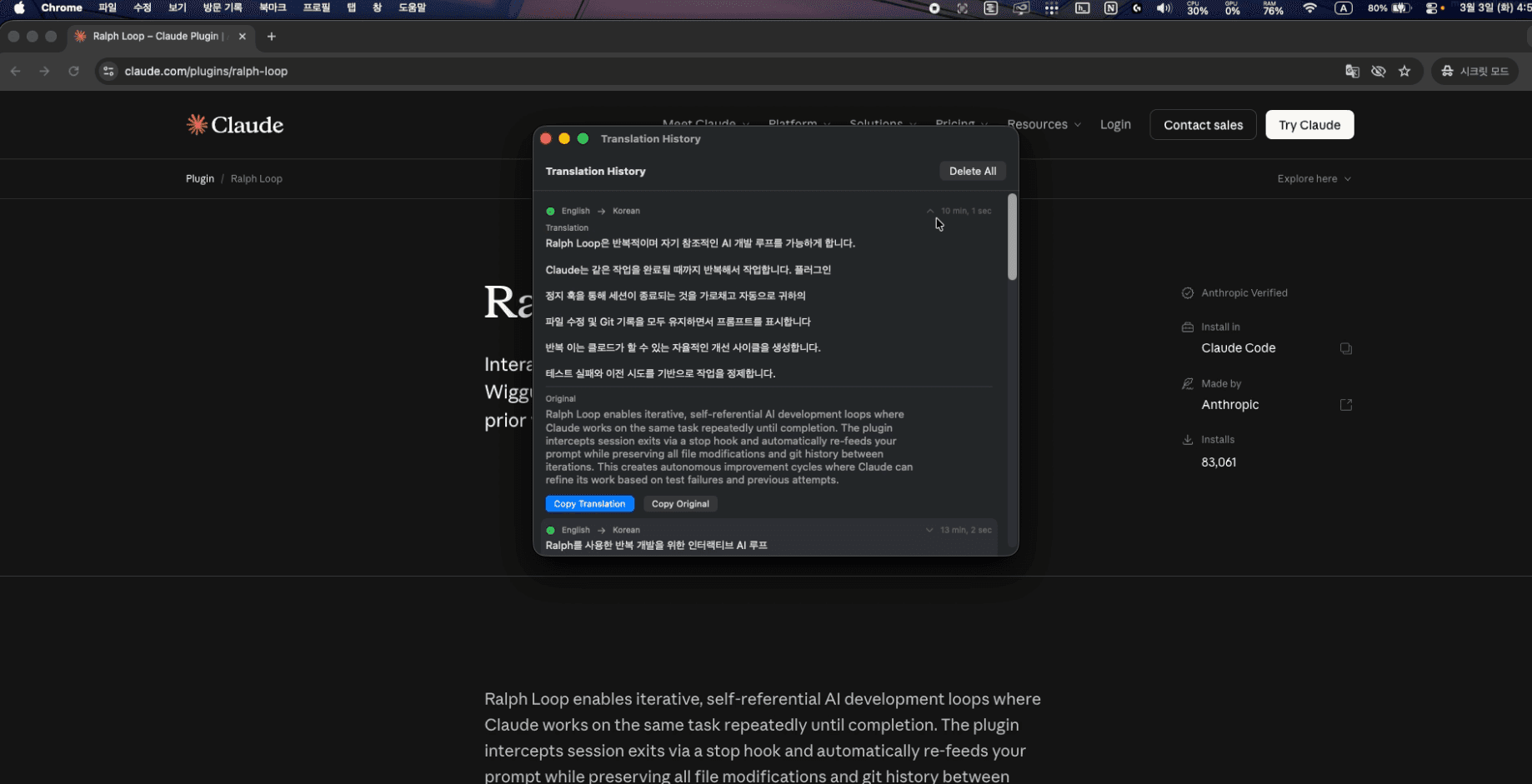Image resolution: width=1532 pixels, height=784 pixels.
Task: Click the copy icon next to Claude Code
Action: (1346, 348)
